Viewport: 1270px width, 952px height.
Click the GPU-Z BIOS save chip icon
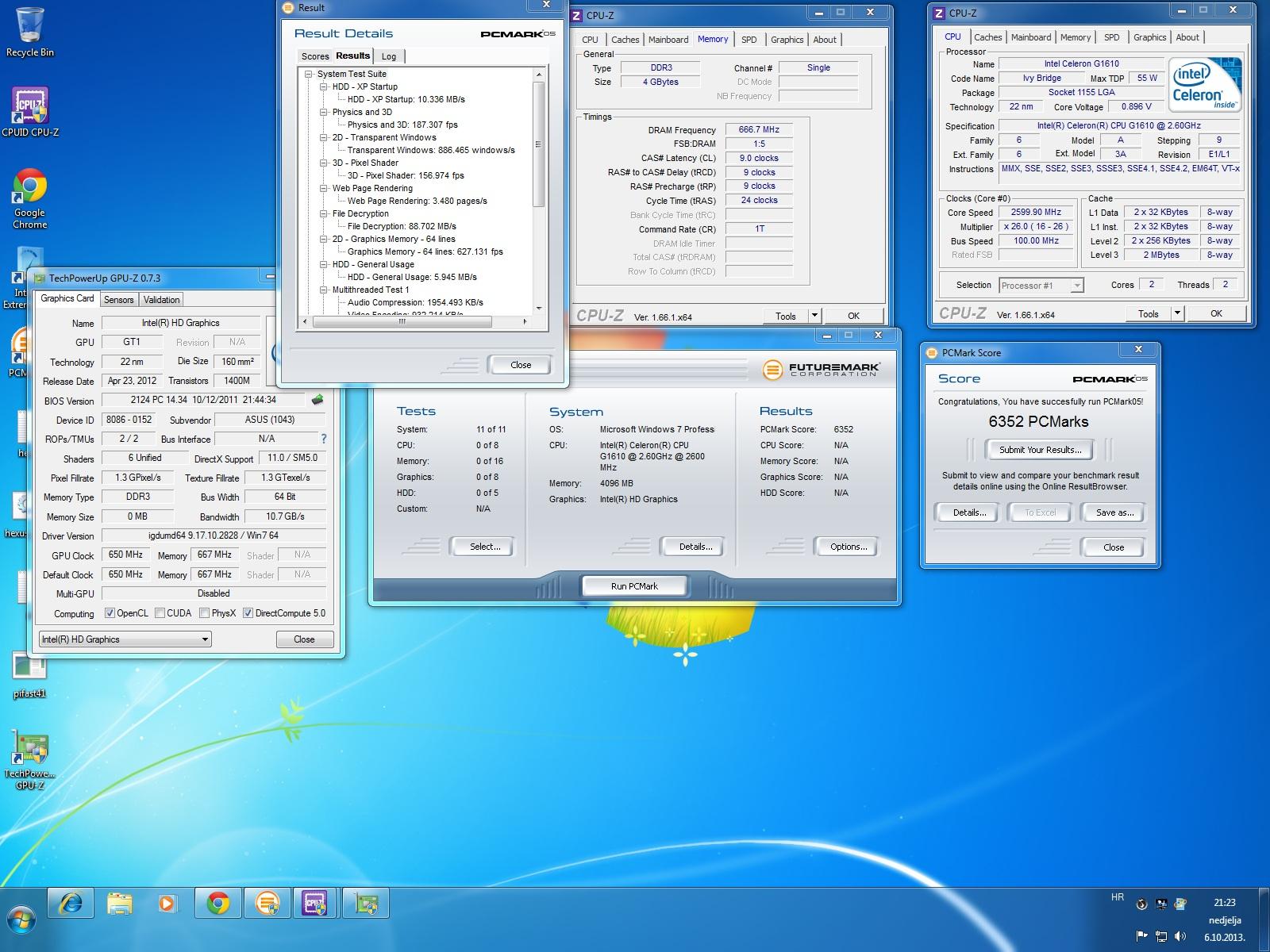click(x=317, y=400)
